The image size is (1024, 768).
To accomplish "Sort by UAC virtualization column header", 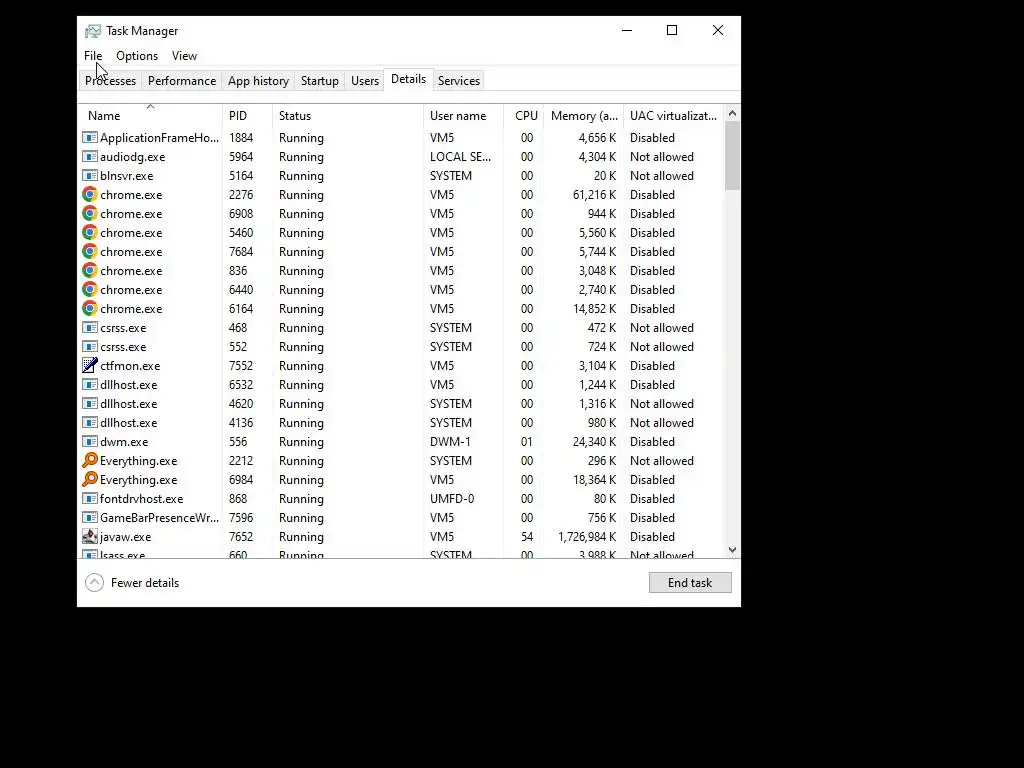I will [673, 116].
